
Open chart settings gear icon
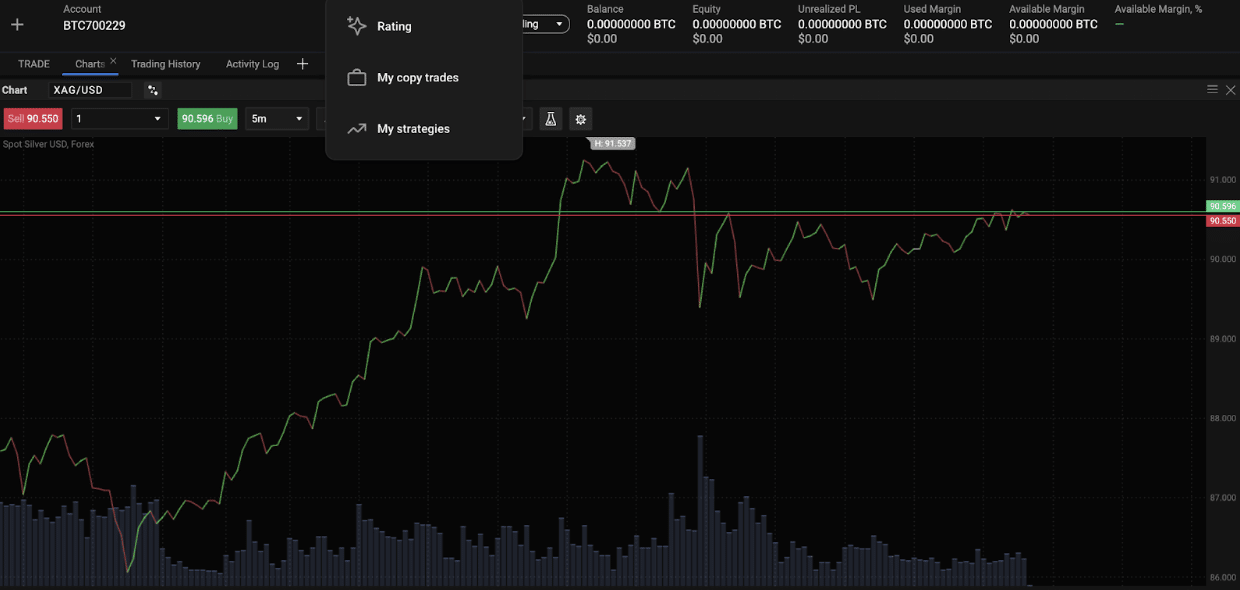click(580, 119)
